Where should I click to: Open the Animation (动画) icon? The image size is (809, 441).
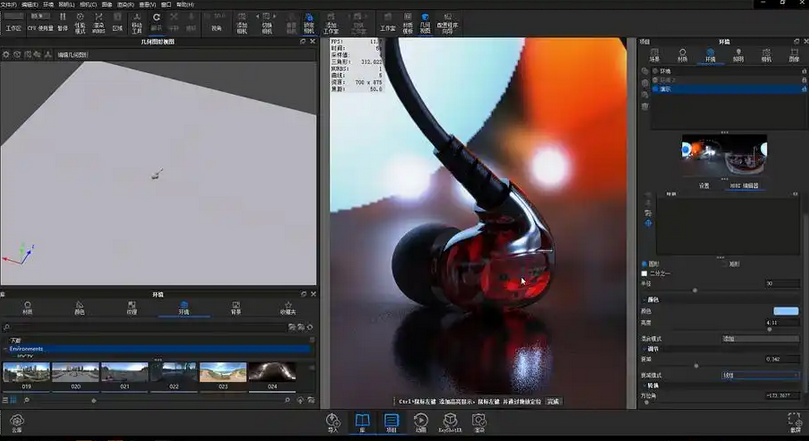click(x=420, y=421)
